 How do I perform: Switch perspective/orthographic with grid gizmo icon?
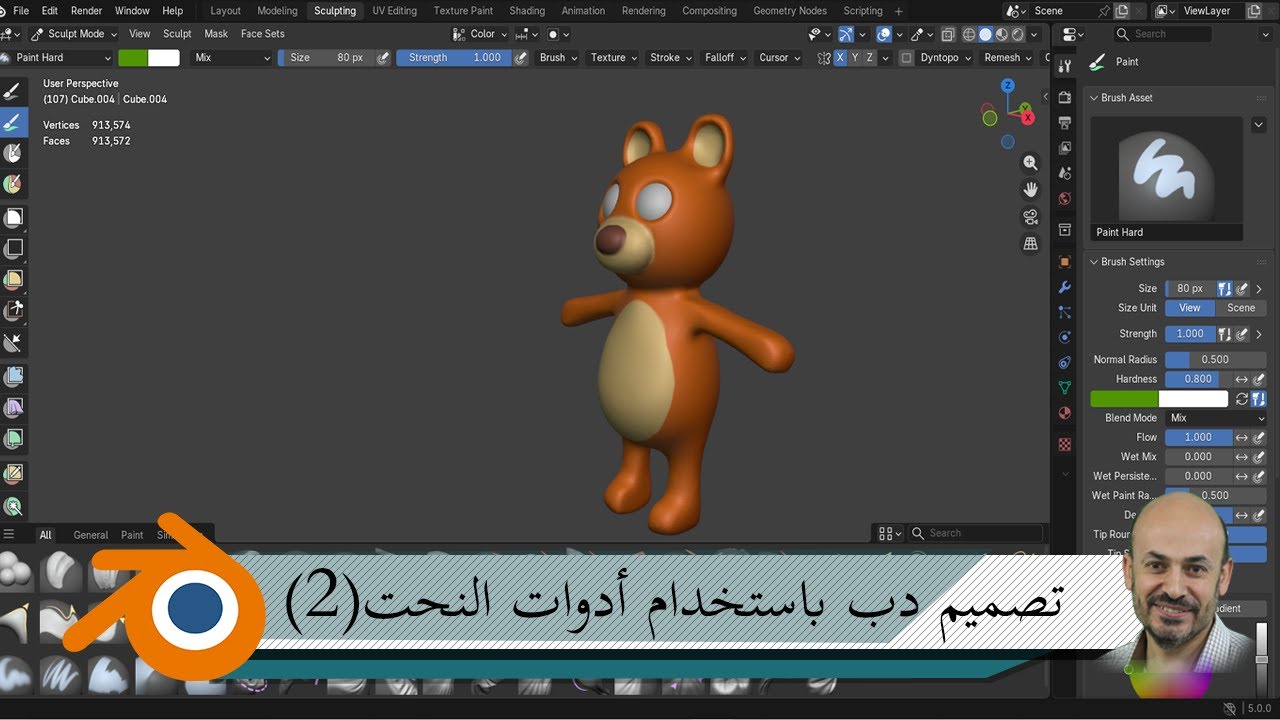click(1031, 244)
